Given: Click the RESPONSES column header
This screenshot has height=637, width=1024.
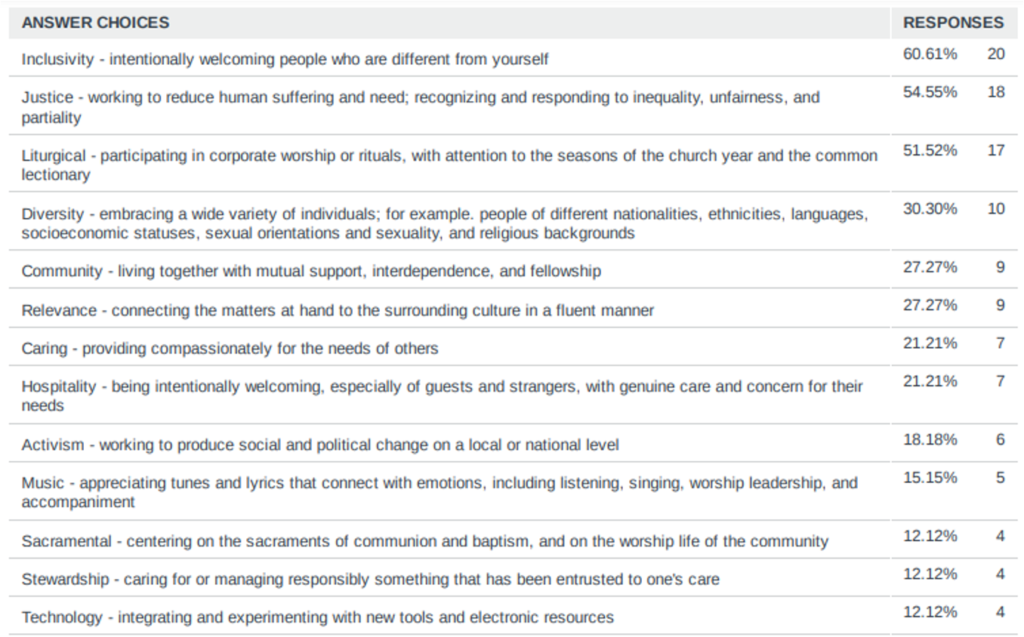Looking at the screenshot, I should tap(952, 22).
